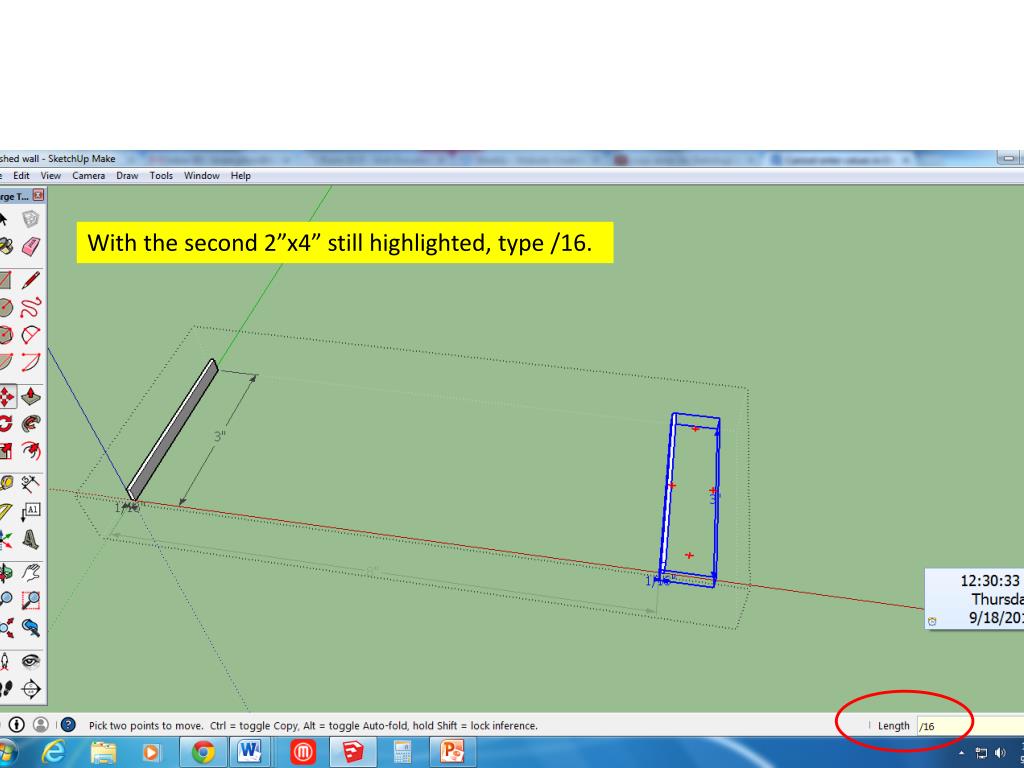Viewport: 1024px width, 768px height.
Task: Show hidden system tray icons arrow
Action: pyautogui.click(x=961, y=753)
